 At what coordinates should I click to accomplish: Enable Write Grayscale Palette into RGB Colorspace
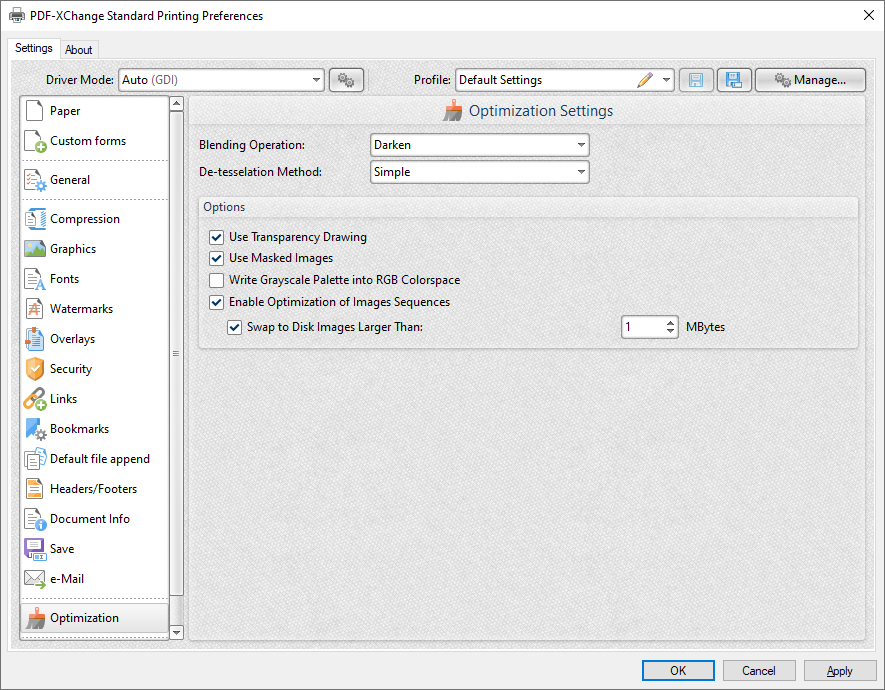[216, 280]
